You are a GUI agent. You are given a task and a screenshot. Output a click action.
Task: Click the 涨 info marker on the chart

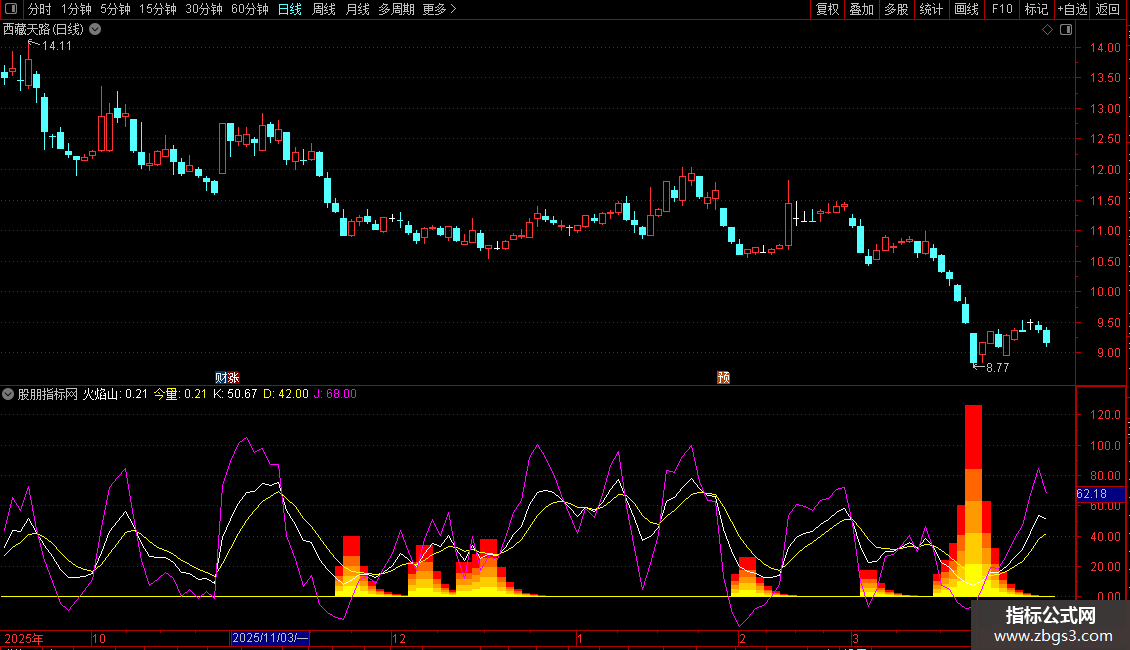[233, 378]
